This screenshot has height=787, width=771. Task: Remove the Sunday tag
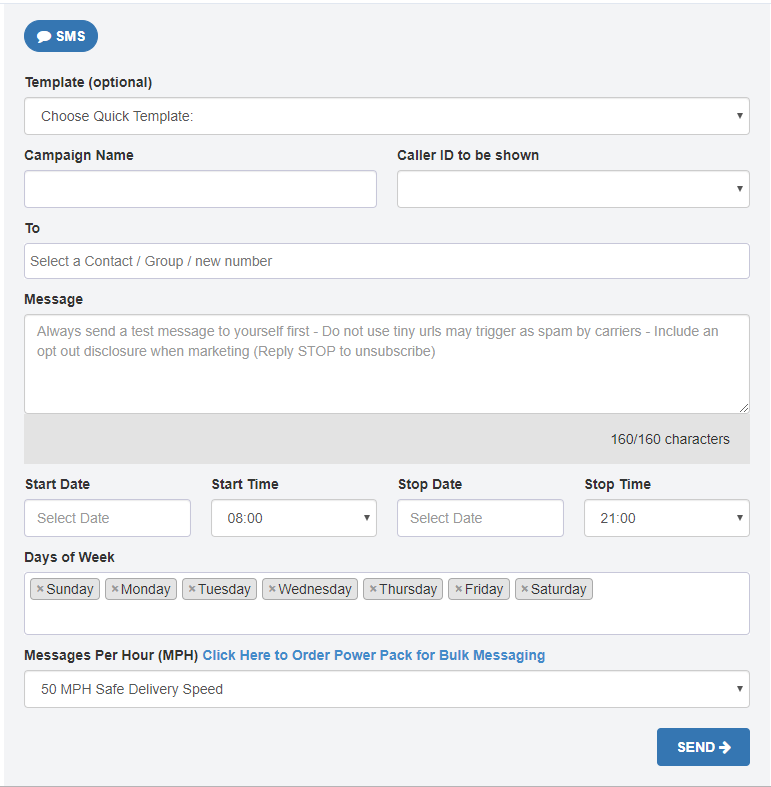coord(40,589)
